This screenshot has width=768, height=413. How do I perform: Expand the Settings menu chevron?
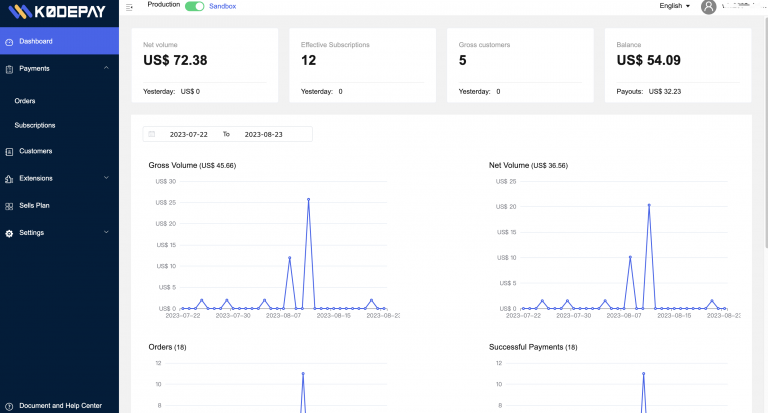tap(106, 232)
